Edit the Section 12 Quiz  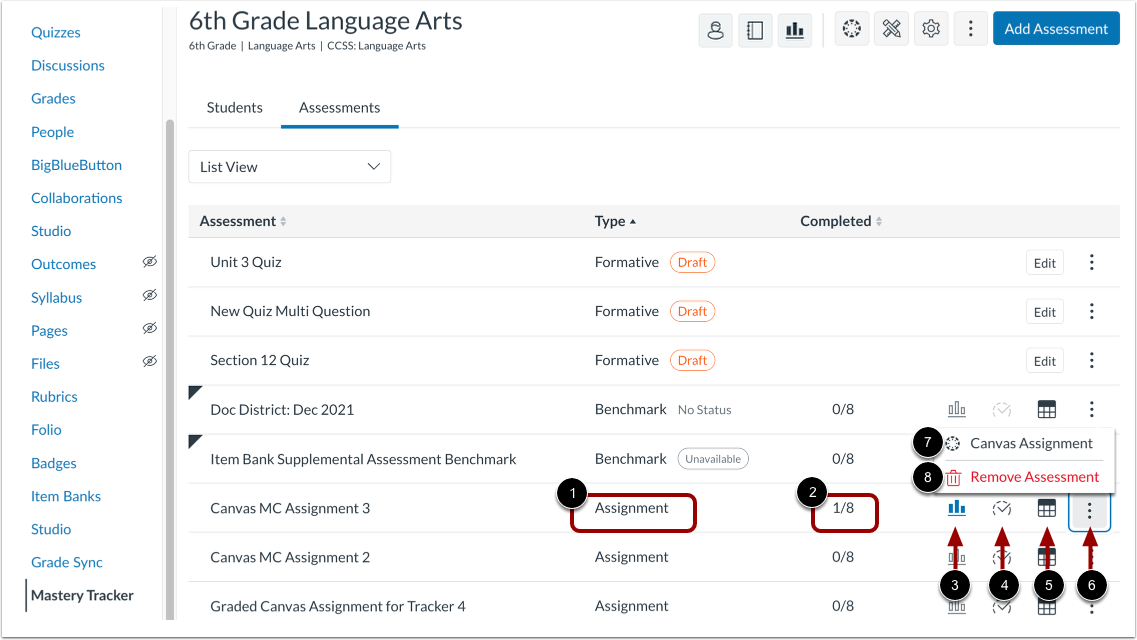pos(1044,359)
